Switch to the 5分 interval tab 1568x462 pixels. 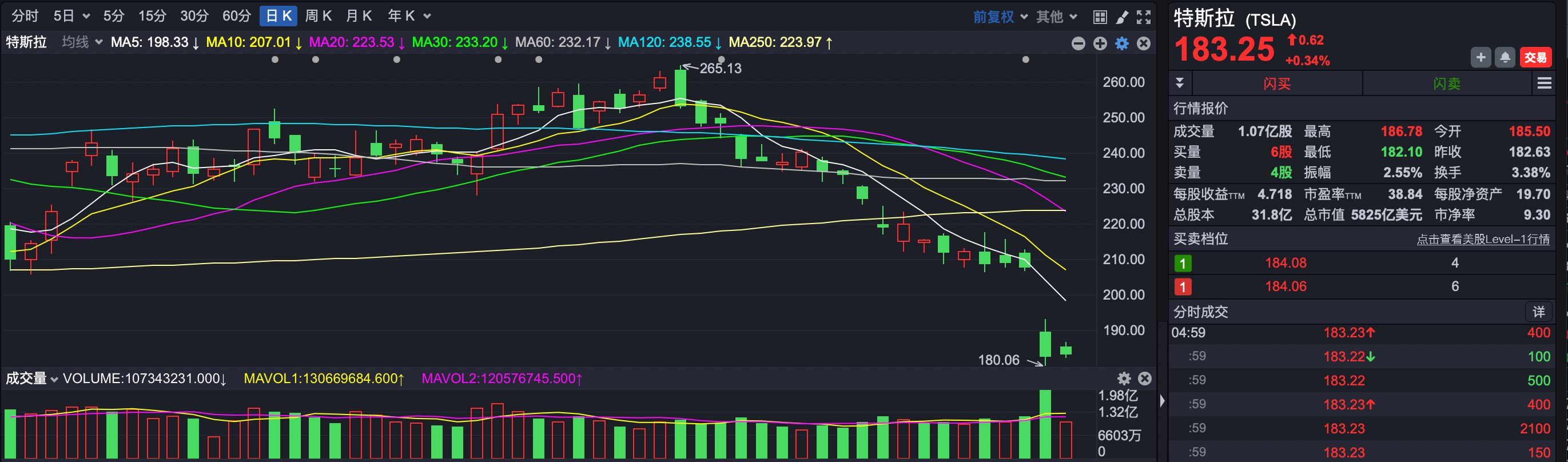pos(113,16)
